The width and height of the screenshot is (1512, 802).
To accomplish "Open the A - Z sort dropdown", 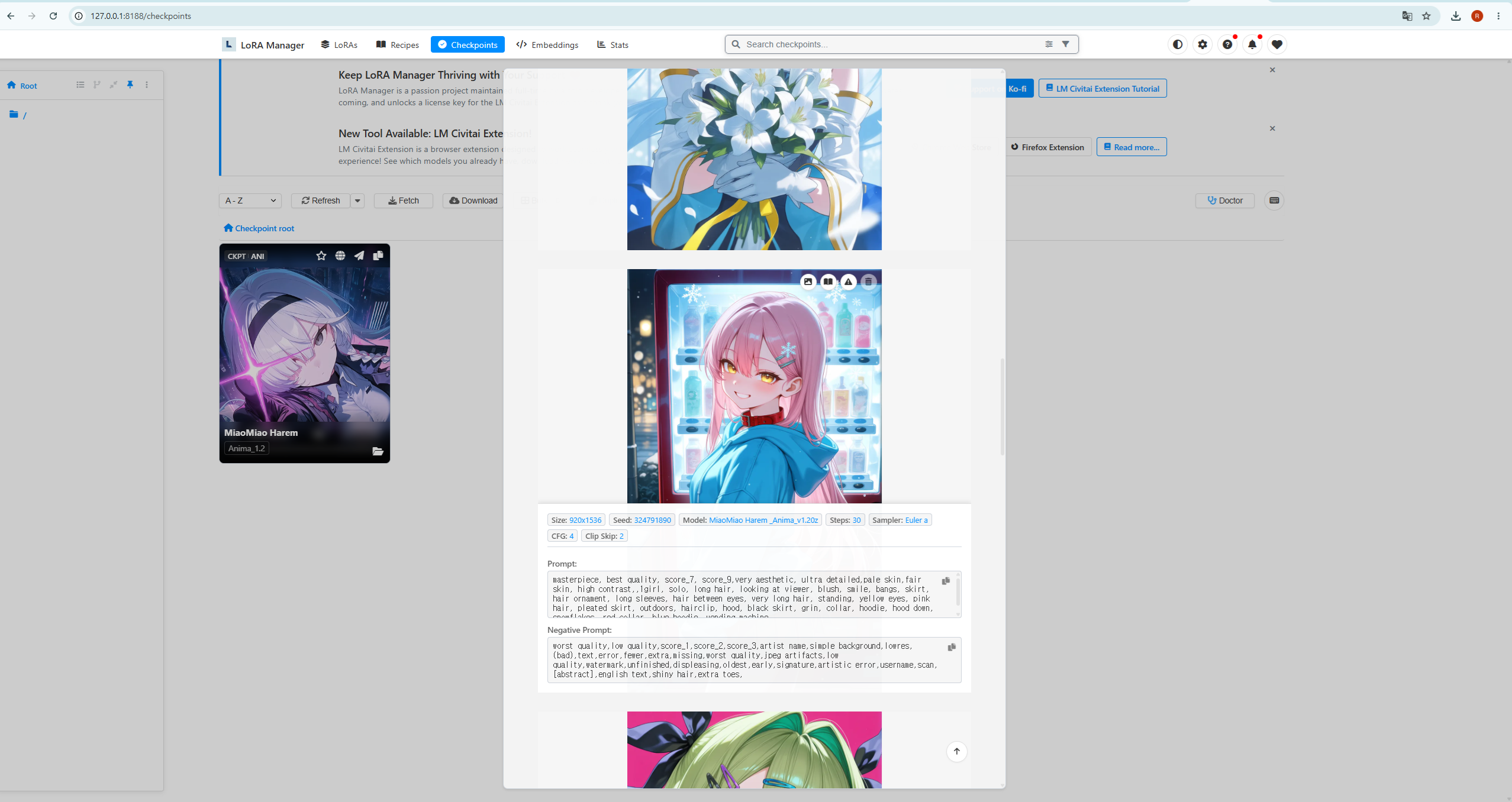I will [x=250, y=200].
